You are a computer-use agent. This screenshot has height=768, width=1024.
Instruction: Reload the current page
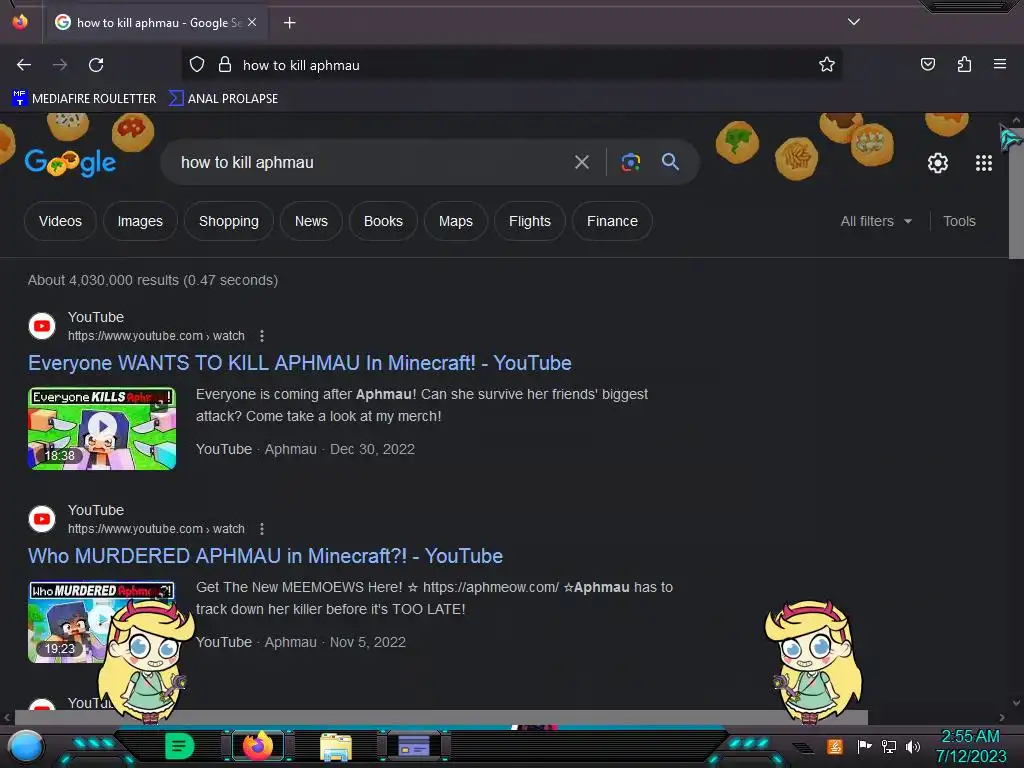point(96,65)
